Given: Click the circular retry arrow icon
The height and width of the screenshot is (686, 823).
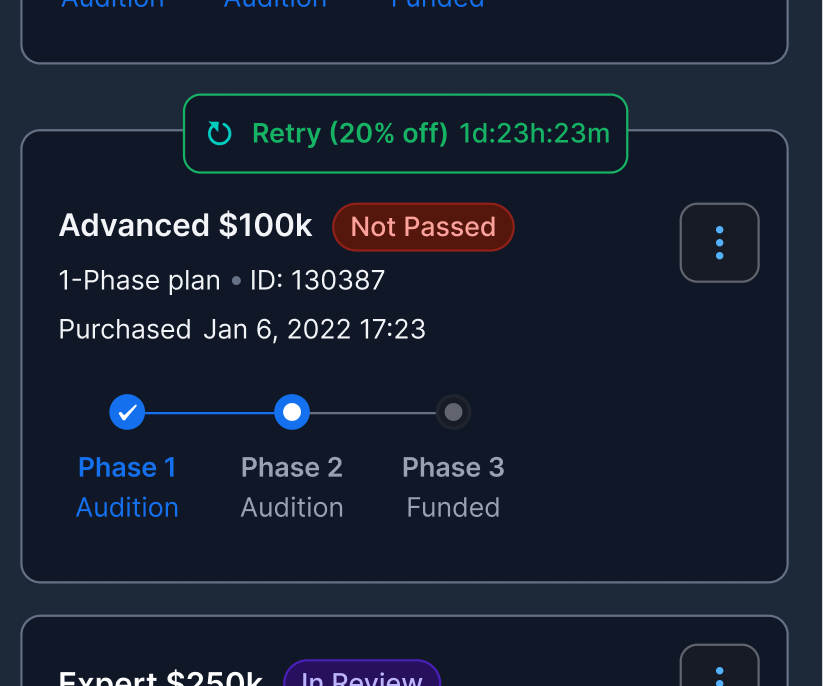Looking at the screenshot, I should pos(219,134).
